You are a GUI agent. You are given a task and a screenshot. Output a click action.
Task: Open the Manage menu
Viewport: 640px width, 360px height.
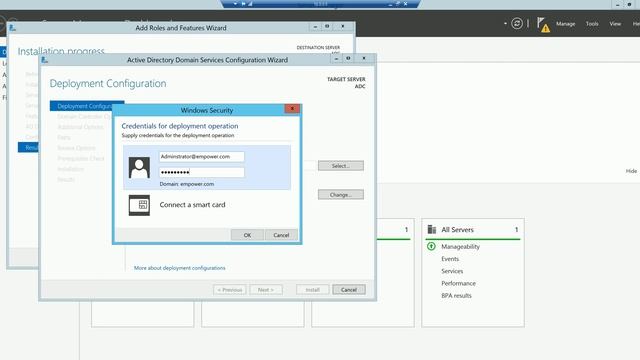tap(565, 24)
